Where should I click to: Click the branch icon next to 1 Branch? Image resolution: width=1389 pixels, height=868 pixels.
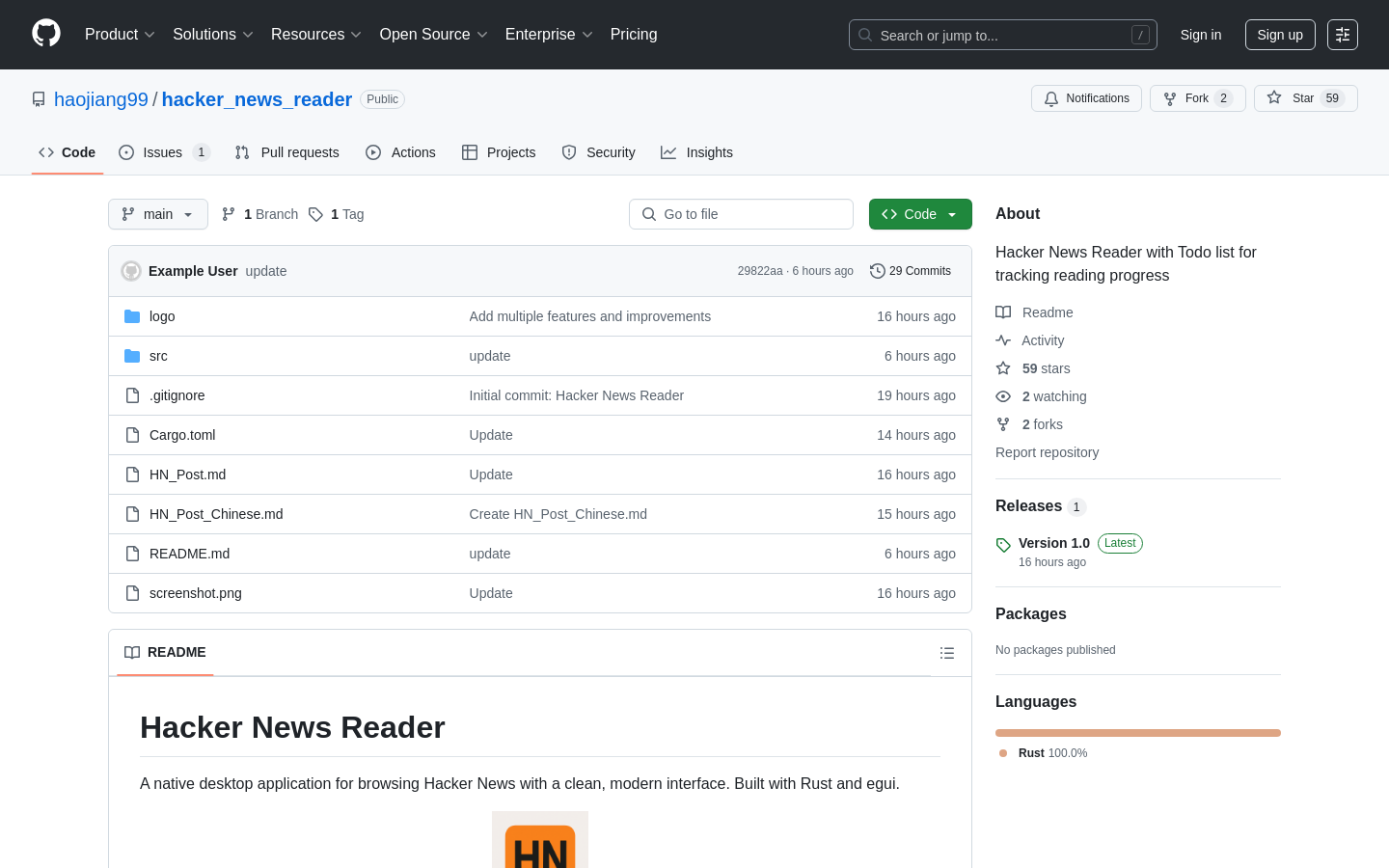pos(229,214)
